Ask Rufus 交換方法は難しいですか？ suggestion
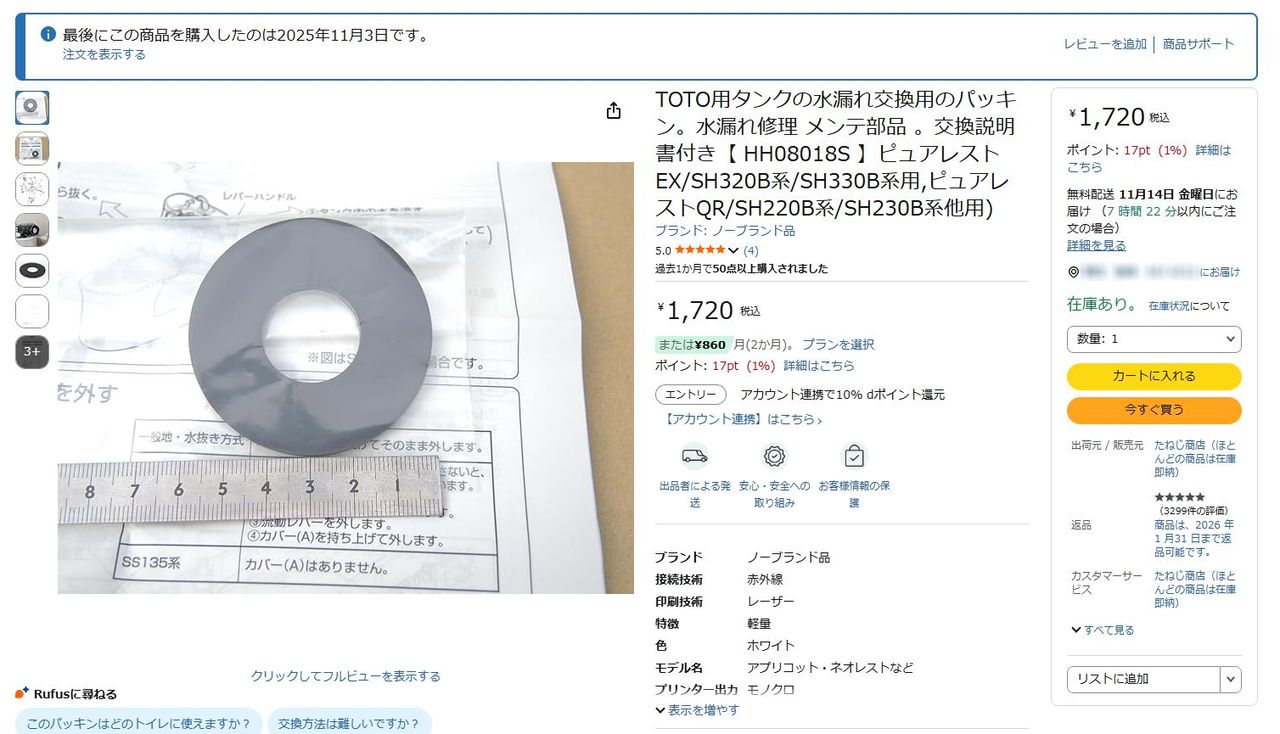The height and width of the screenshot is (734, 1280). pos(349,723)
